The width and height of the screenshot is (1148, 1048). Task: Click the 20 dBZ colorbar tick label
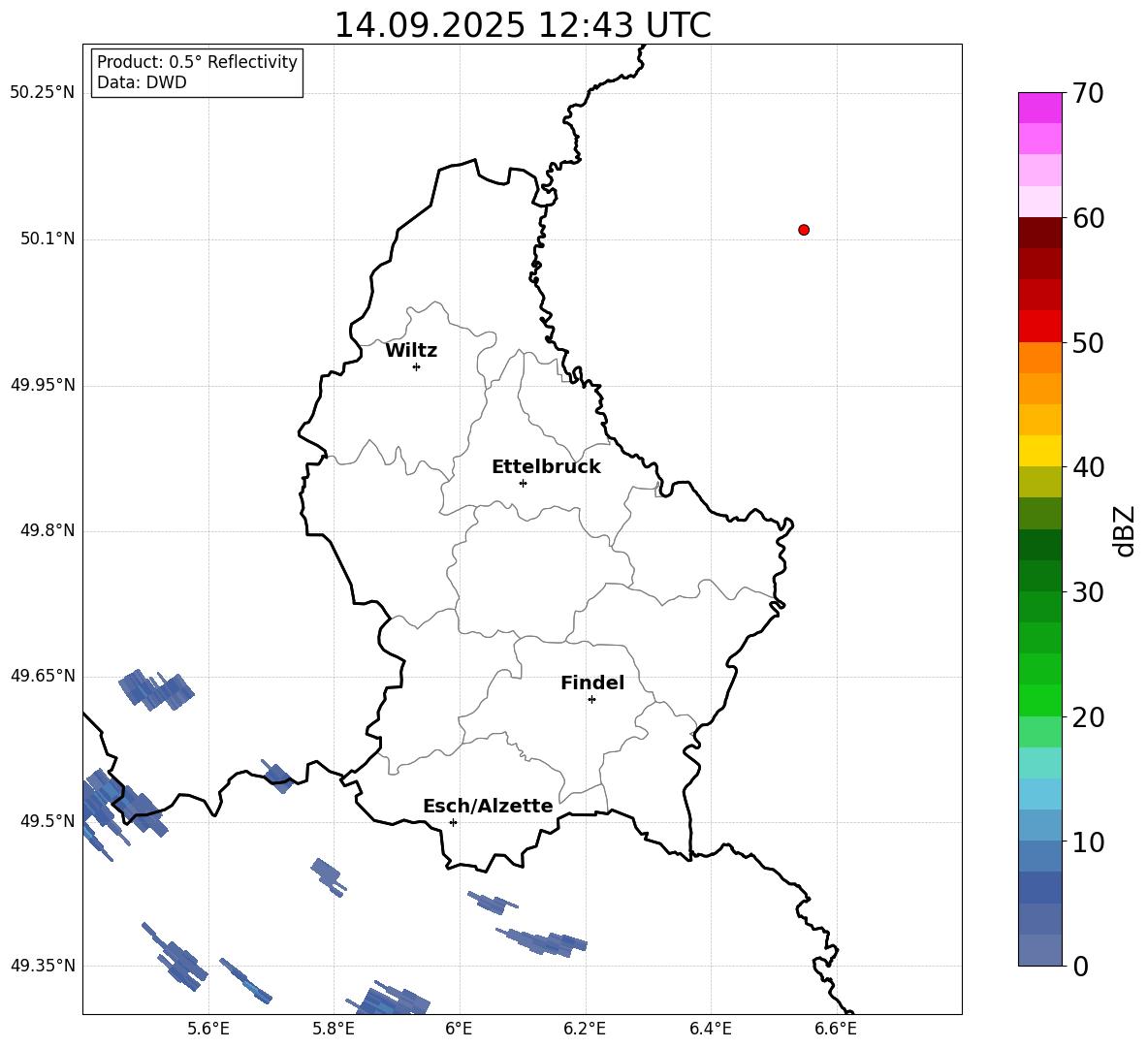pos(1088,717)
